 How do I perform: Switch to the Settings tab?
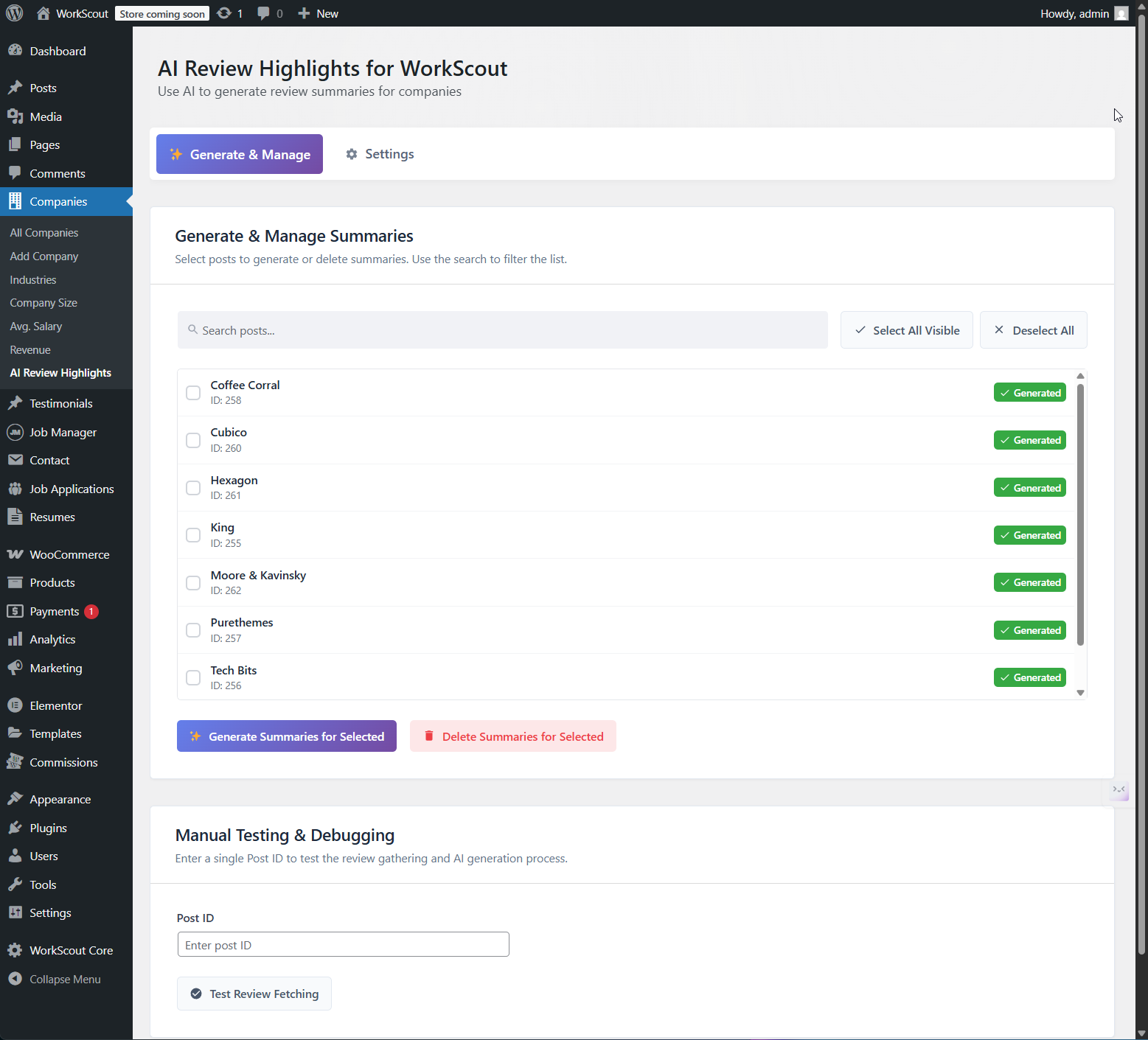(x=380, y=154)
